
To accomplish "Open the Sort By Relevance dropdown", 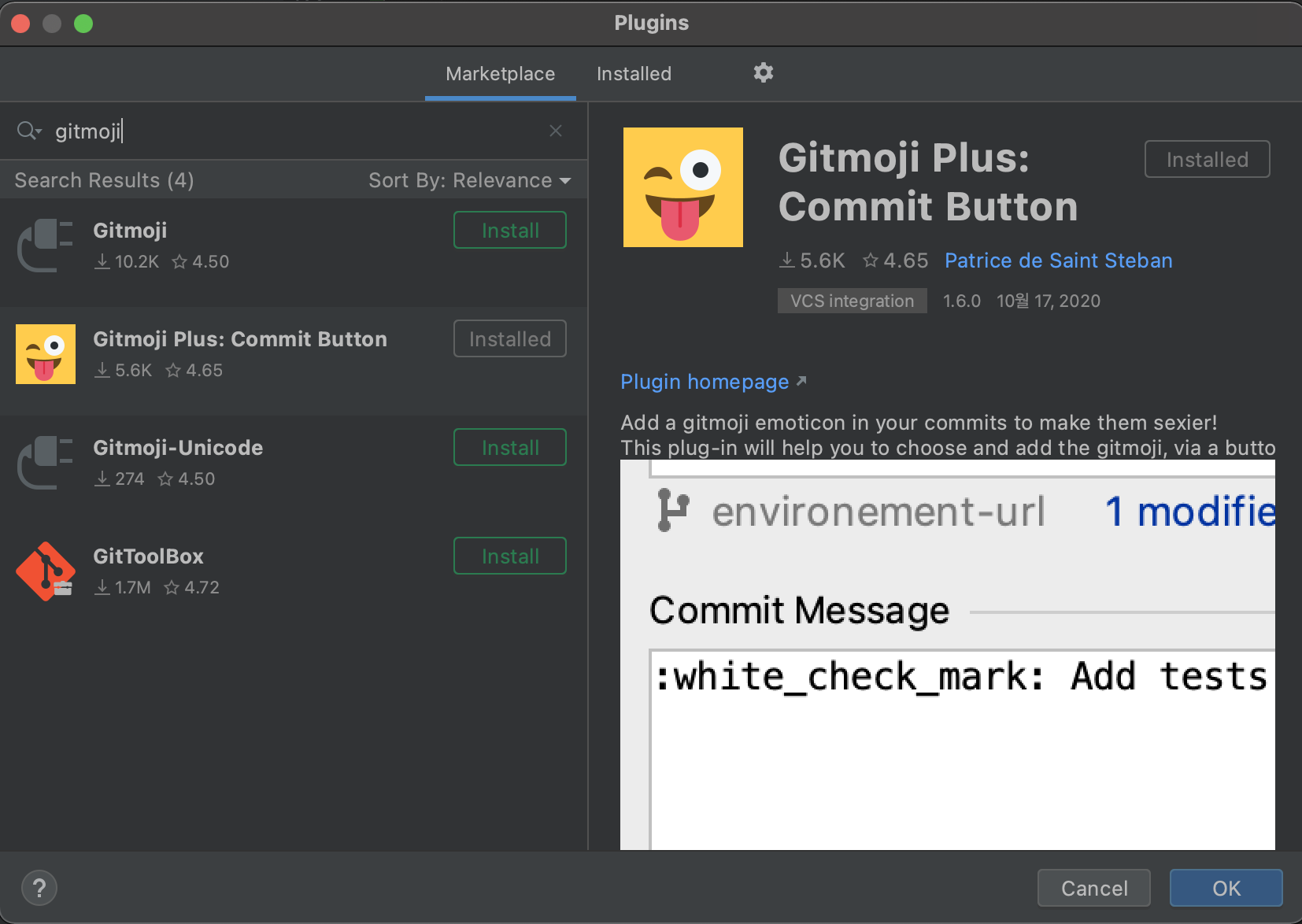I will (470, 180).
